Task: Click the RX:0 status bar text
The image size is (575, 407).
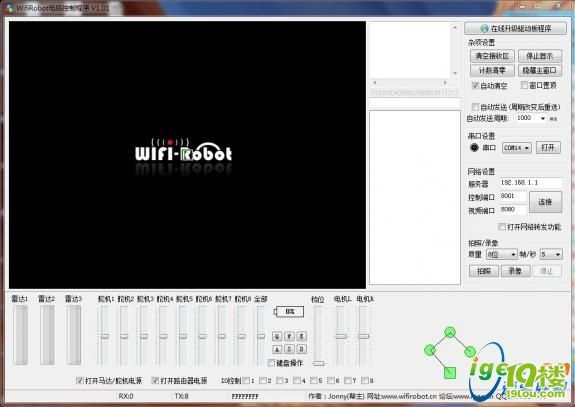Action: click(126, 396)
